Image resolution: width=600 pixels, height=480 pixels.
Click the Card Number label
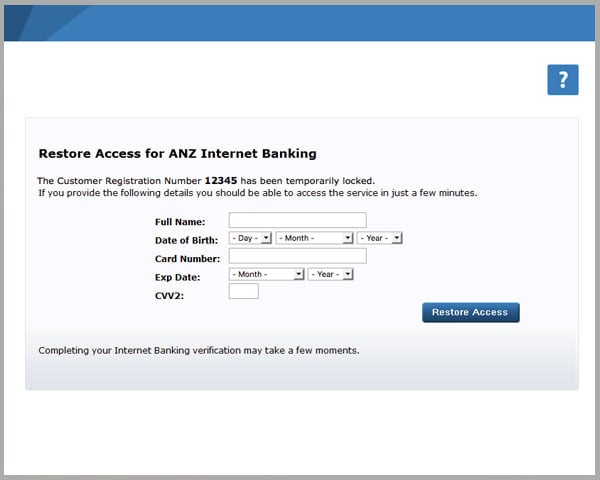(188, 259)
